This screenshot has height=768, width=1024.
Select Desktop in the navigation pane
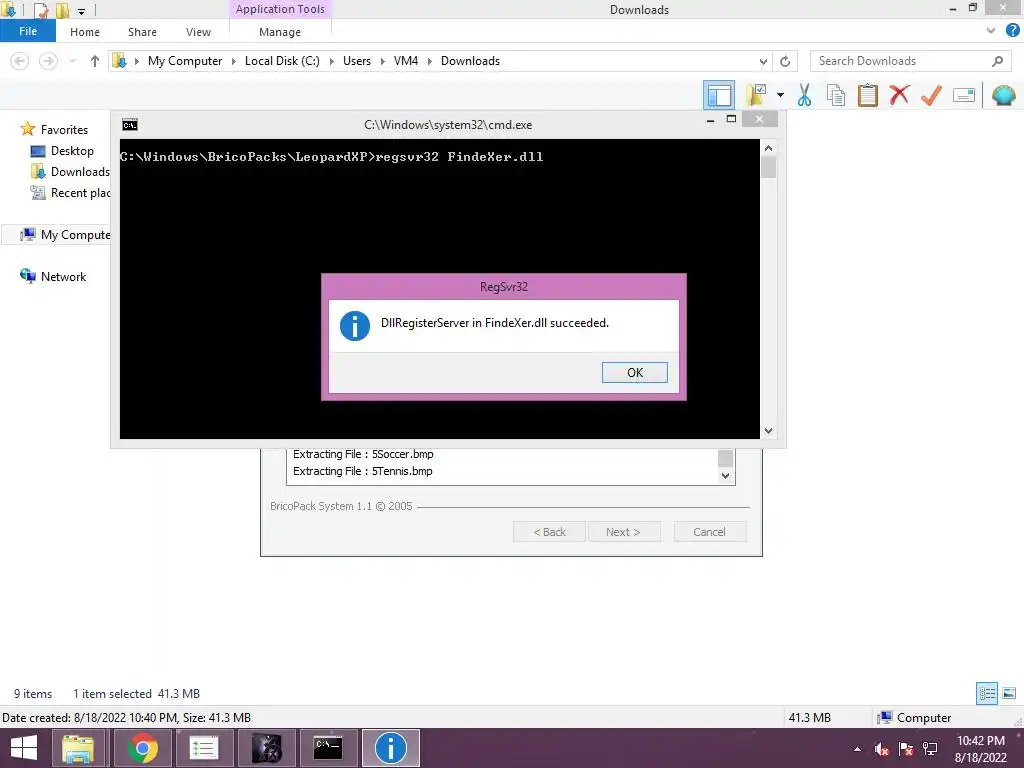coord(72,151)
